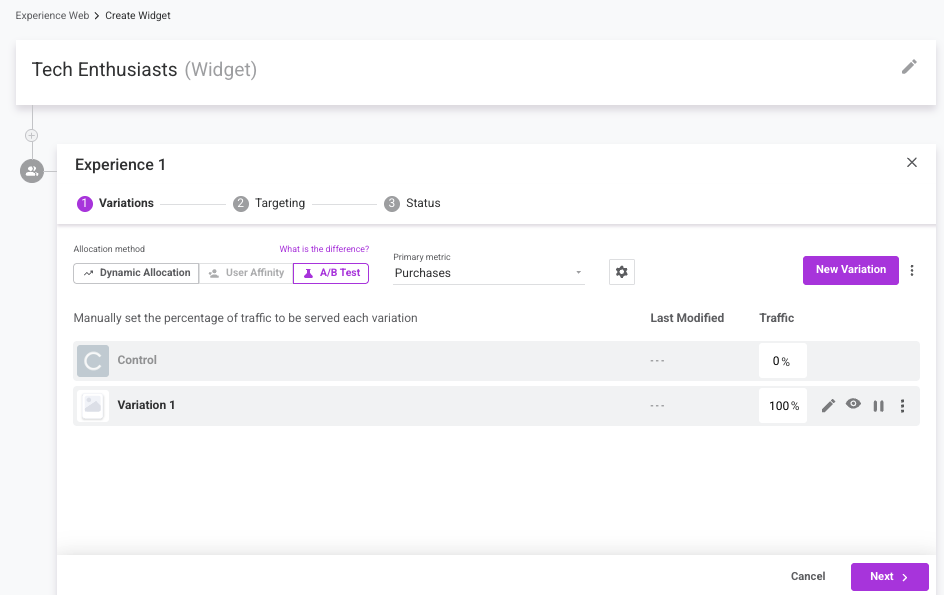Cancel the experience setup
Screen dimensions: 944x595
click(x=808, y=576)
